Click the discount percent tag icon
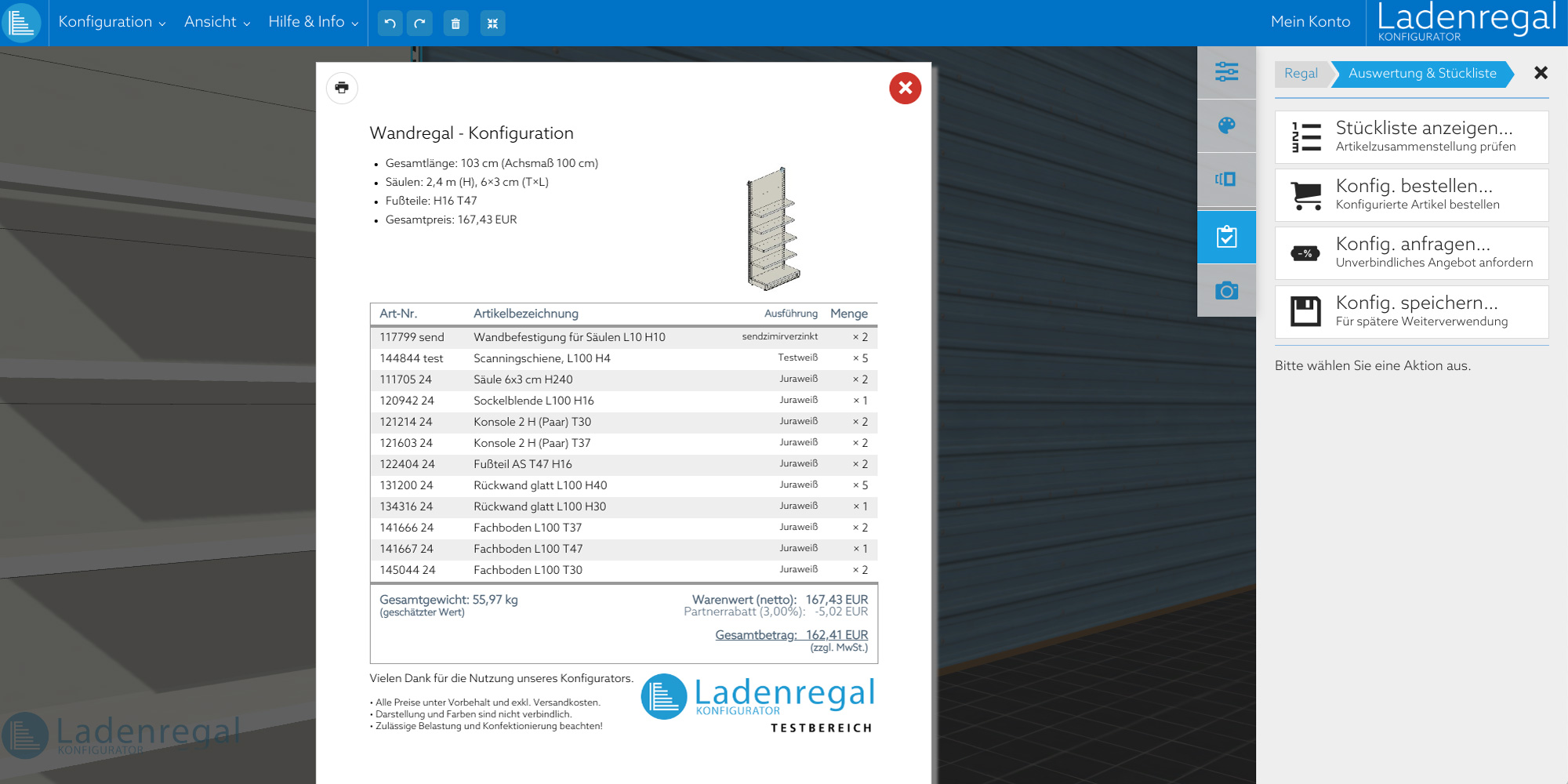 pyautogui.click(x=1305, y=253)
